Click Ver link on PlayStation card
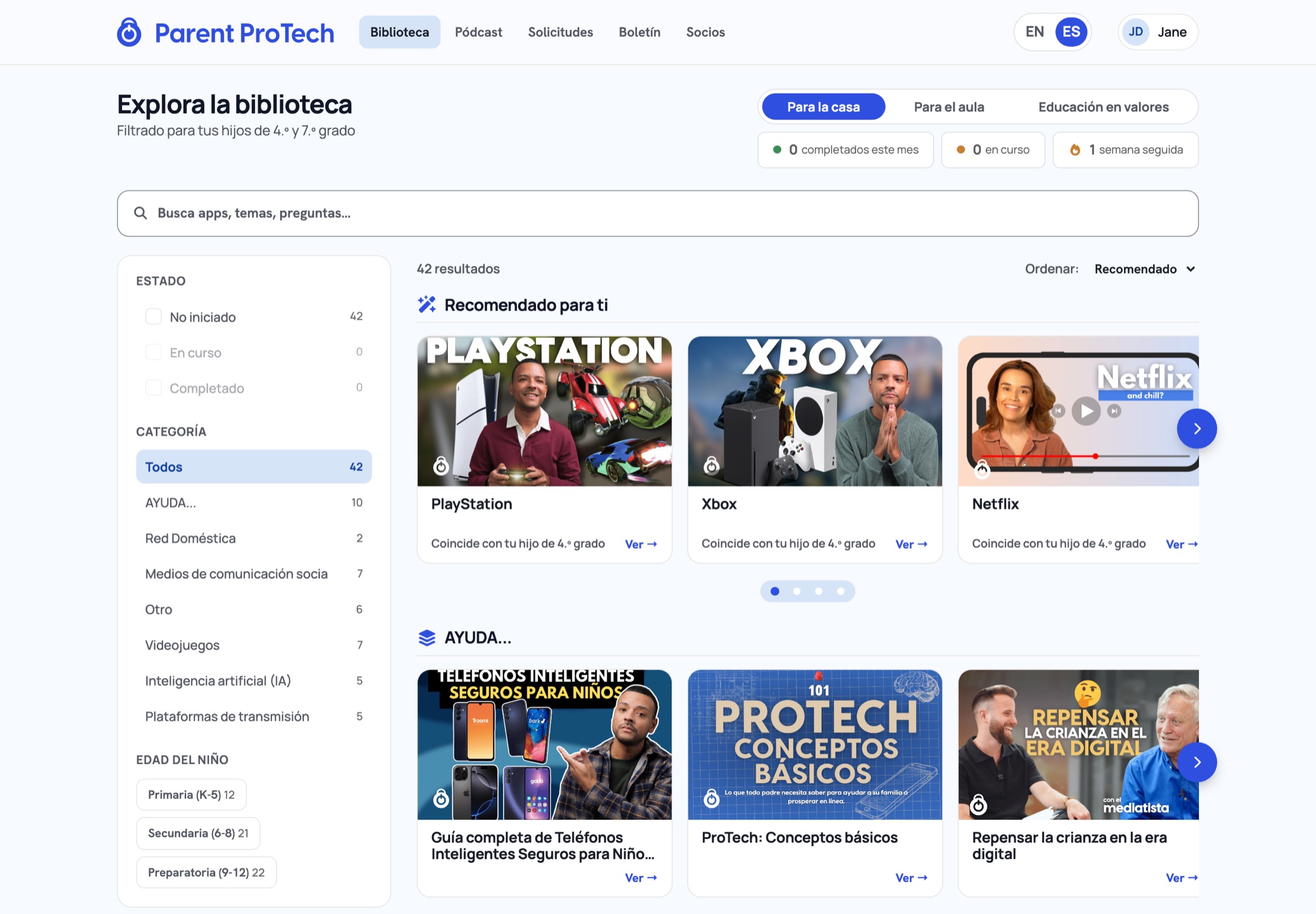1316x914 pixels. [641, 544]
